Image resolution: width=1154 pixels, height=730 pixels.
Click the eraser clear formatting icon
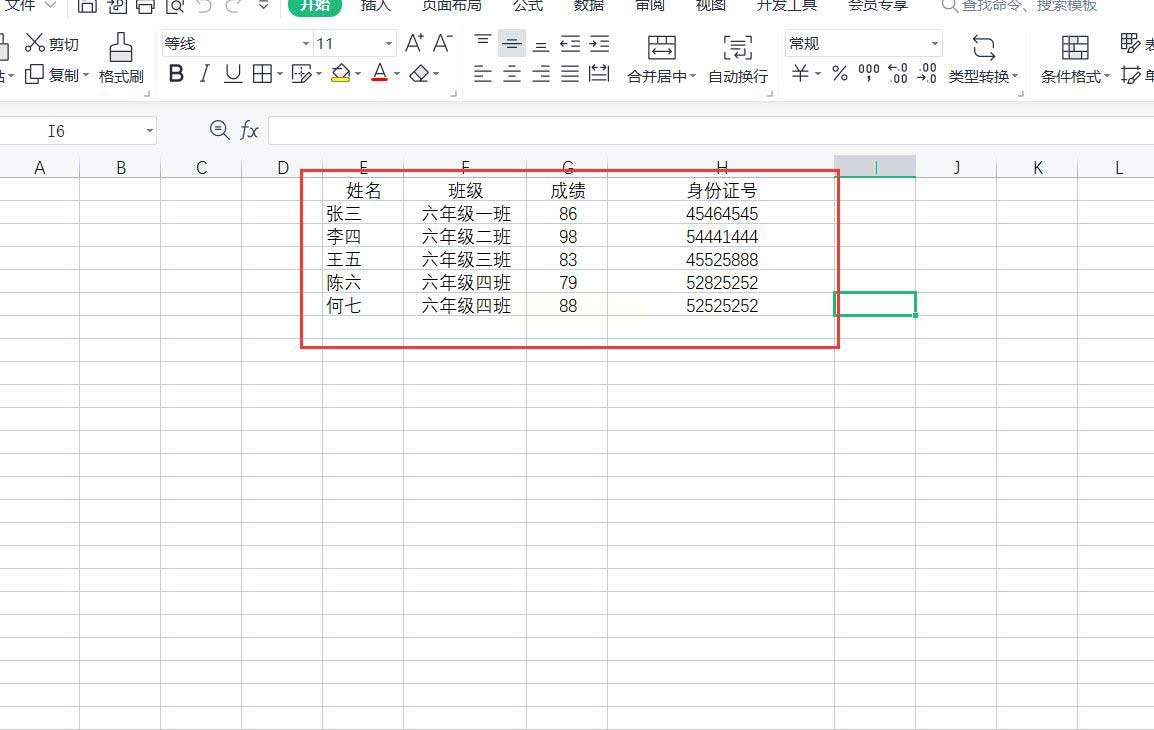420,74
